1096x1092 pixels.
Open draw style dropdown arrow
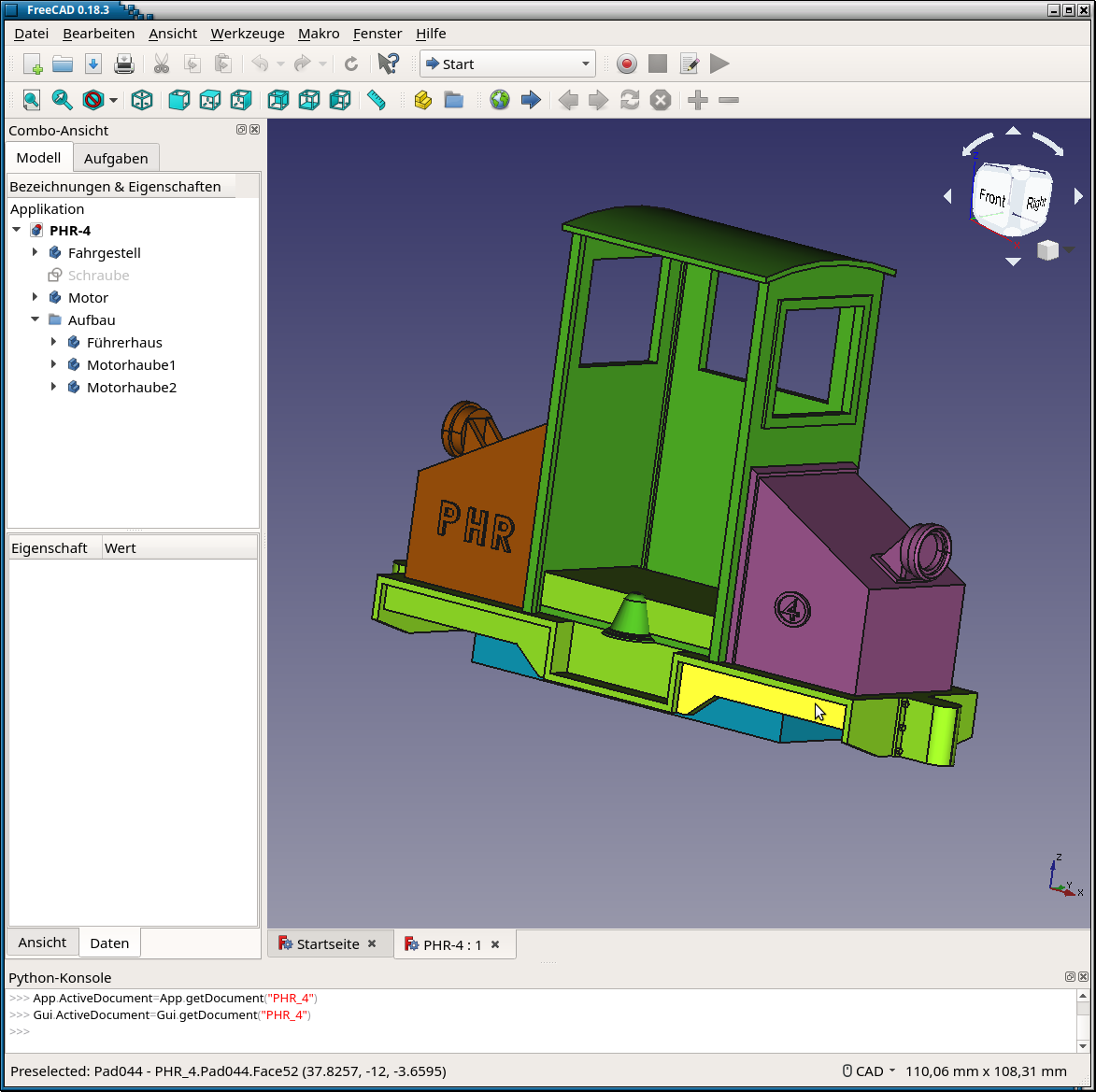tap(113, 100)
